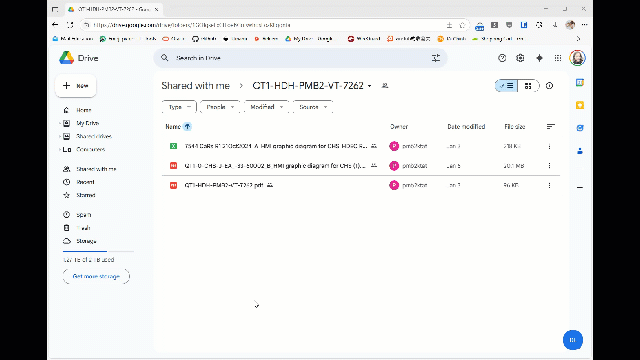Viewport: 640px width, 360px height.
Task: Click the Search in Drive field
Action: [x=300, y=58]
